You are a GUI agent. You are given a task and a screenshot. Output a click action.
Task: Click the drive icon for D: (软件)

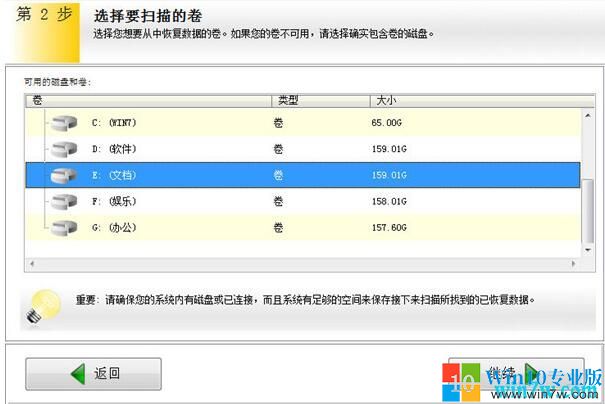pyautogui.click(x=64, y=149)
